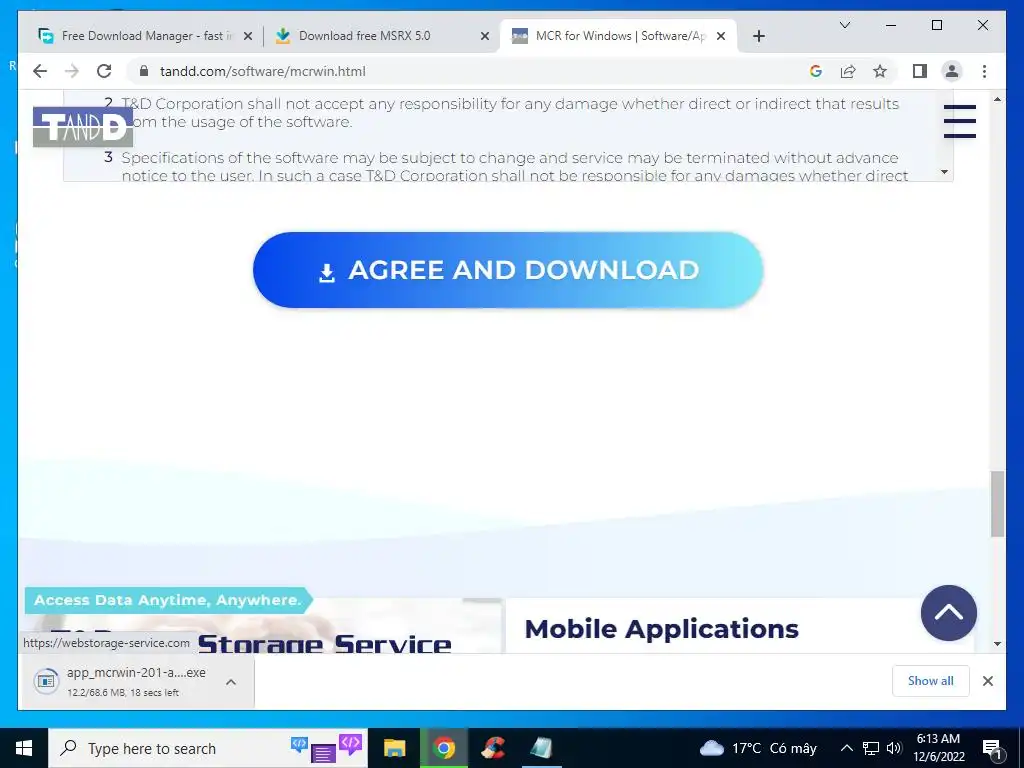1024x768 pixels.
Task: Click the page scrollbar up arrow
Action: (997, 99)
